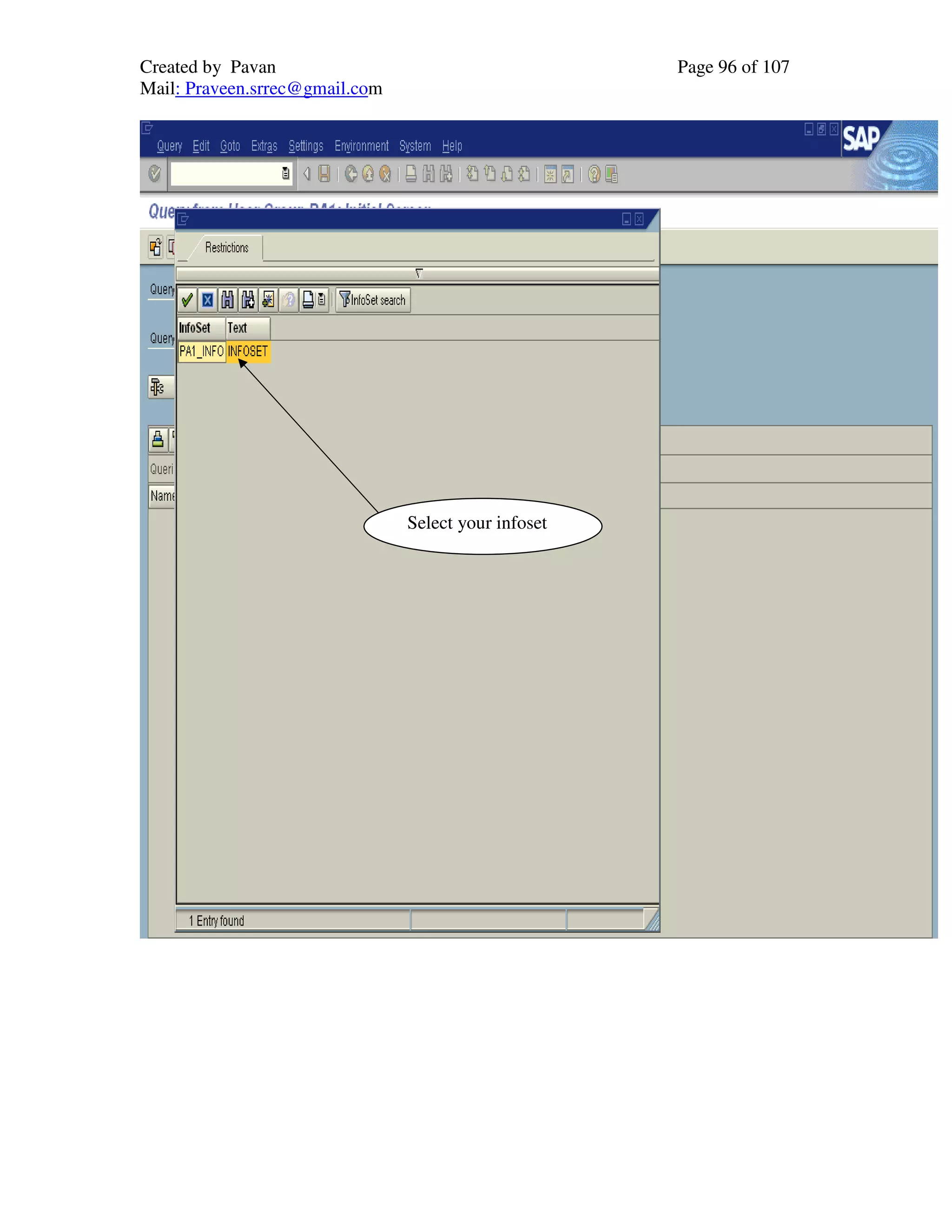
Task: Open the new selection icon in the dialog
Action: (x=268, y=299)
